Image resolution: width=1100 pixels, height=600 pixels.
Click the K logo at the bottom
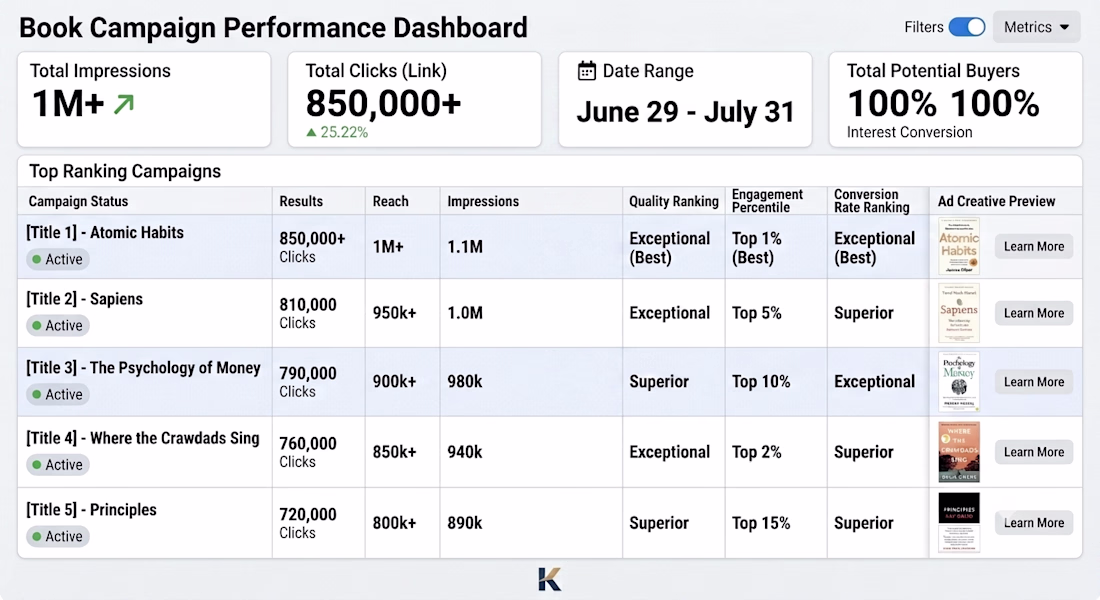click(x=550, y=579)
